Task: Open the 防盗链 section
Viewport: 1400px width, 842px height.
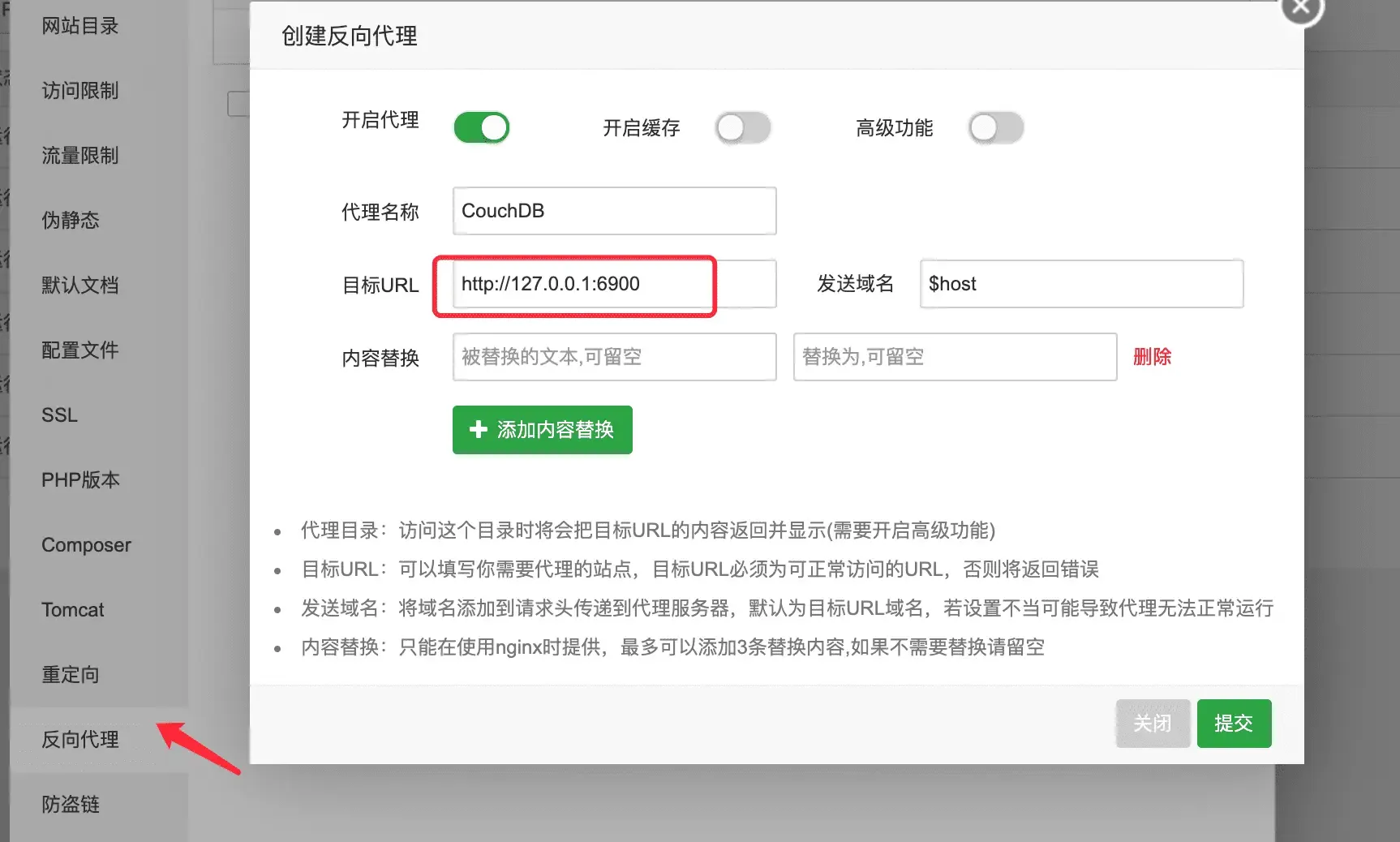Action: pyautogui.click(x=69, y=804)
